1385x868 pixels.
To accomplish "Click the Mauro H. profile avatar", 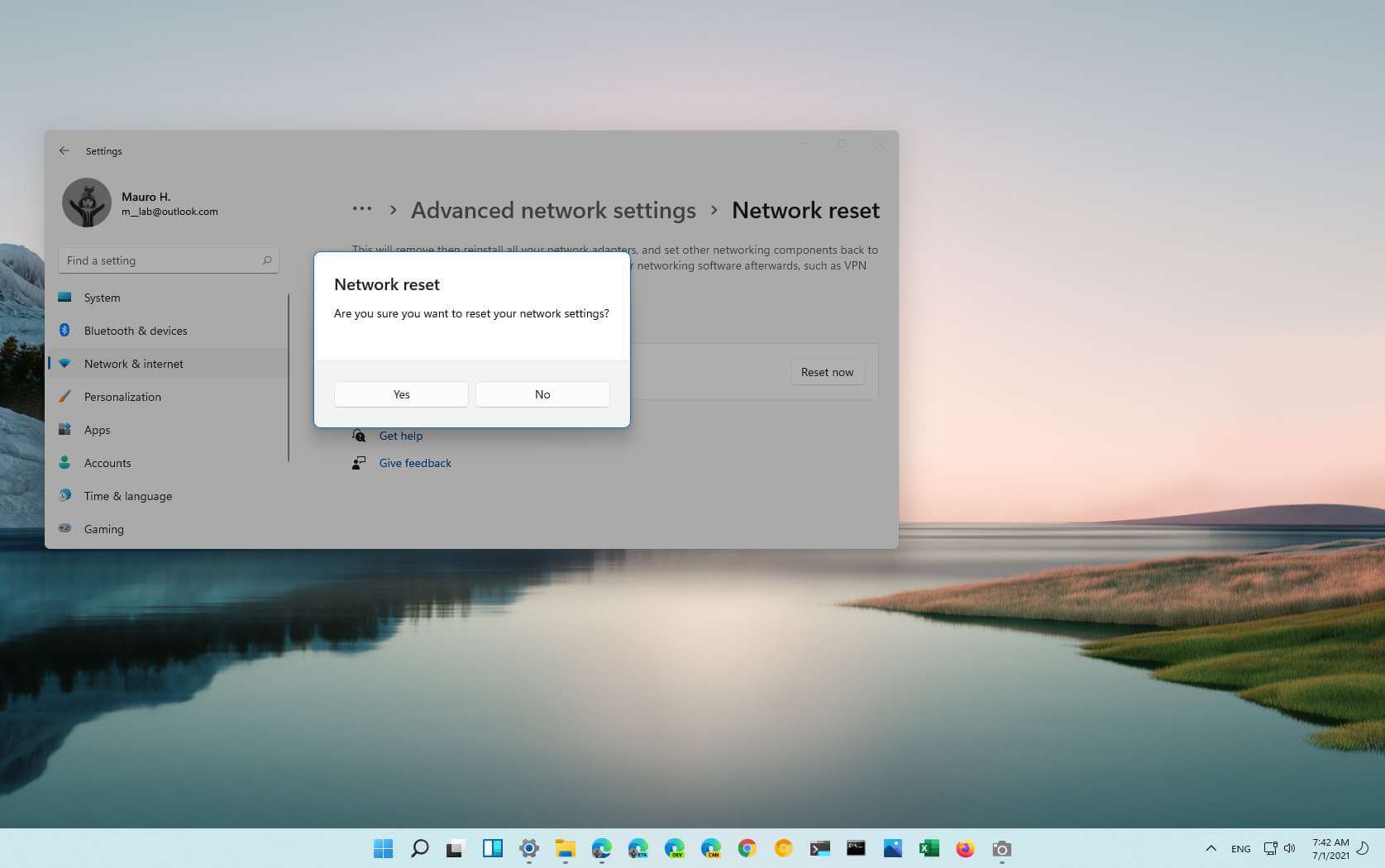I will [87, 203].
